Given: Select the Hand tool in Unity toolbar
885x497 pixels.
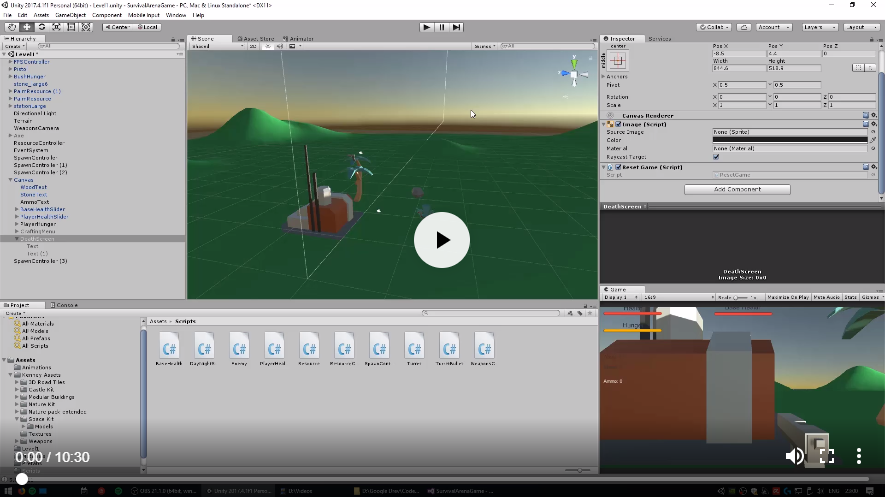Looking at the screenshot, I should tap(11, 27).
